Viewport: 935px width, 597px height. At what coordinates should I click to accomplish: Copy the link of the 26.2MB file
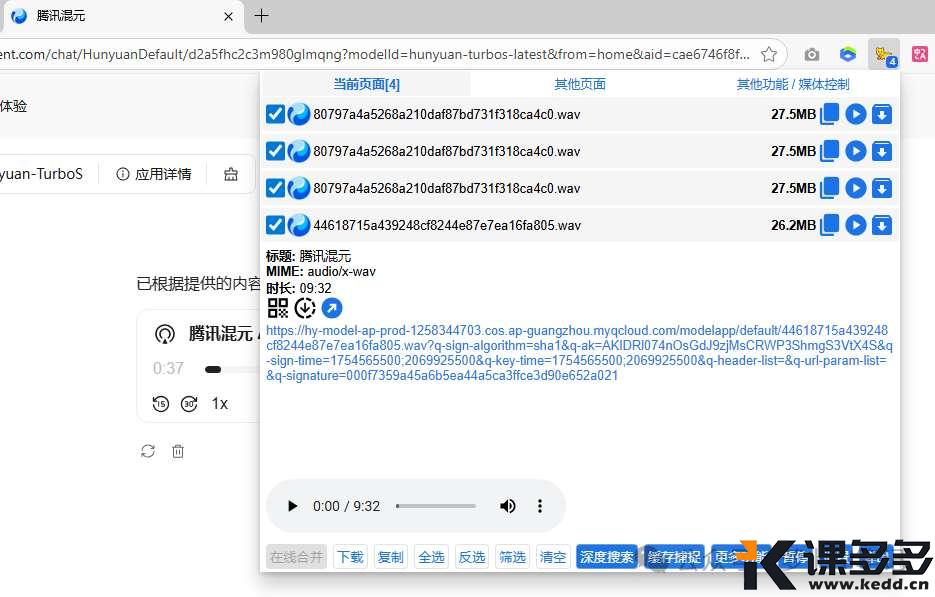pos(829,225)
